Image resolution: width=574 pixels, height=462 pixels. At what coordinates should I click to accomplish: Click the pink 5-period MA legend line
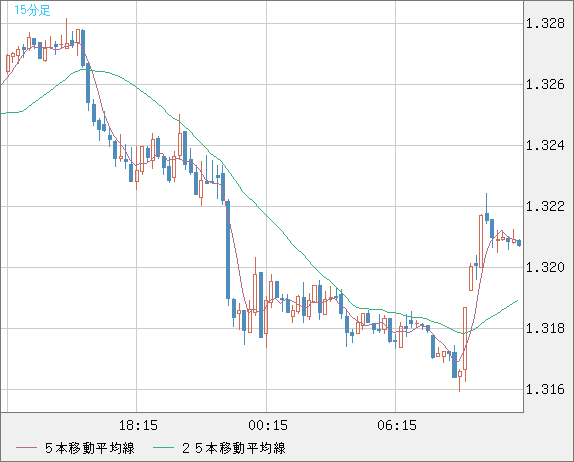[26, 448]
